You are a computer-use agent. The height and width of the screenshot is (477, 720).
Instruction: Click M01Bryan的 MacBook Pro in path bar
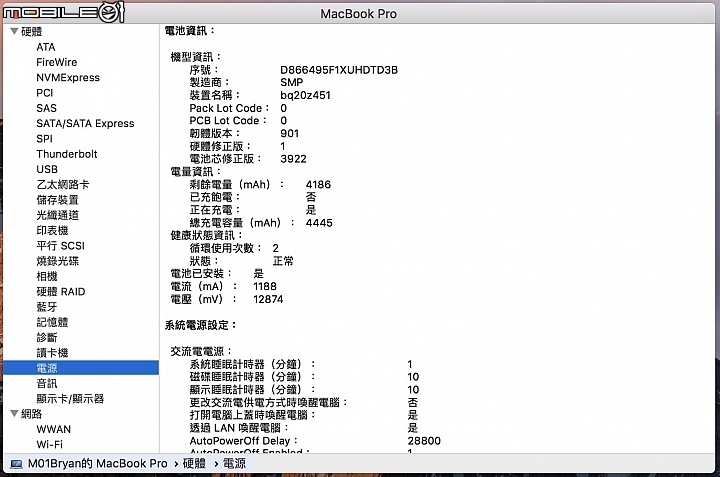[x=97, y=464]
